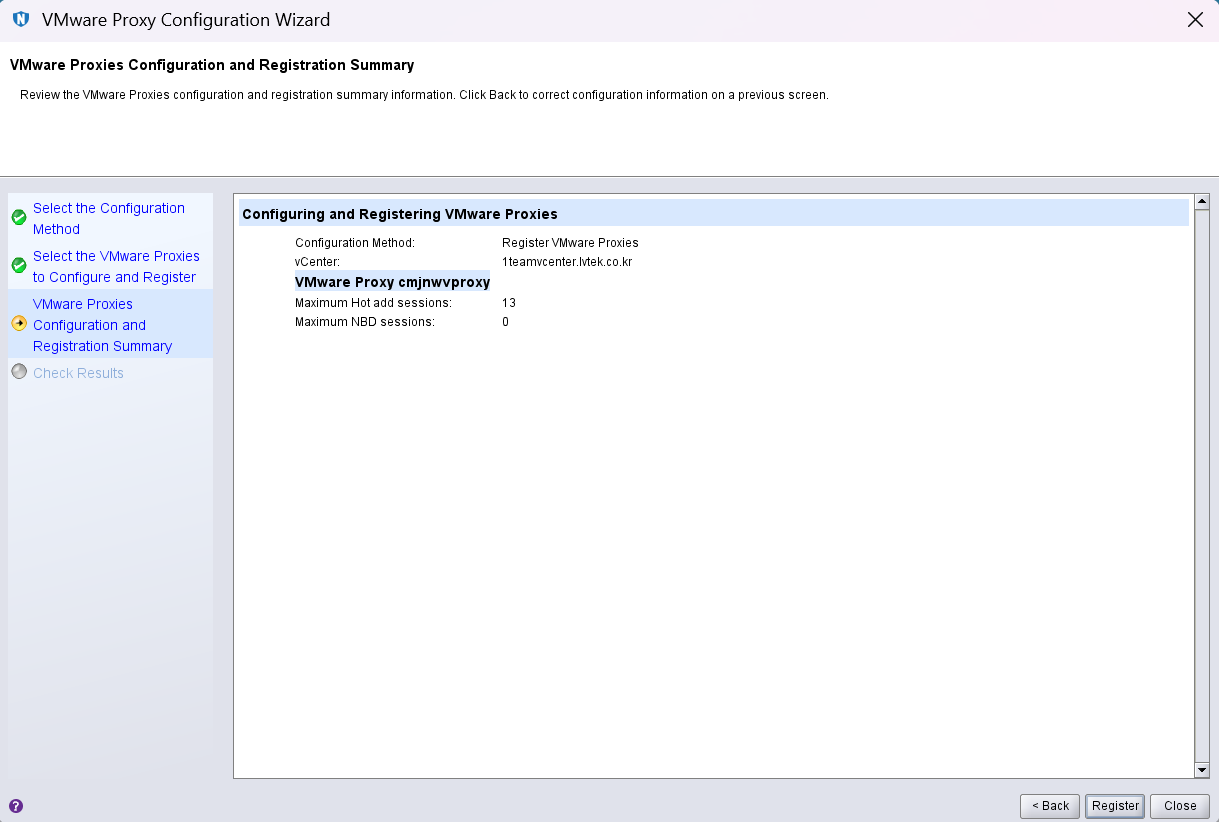Viewport: 1219px width, 822px height.
Task: Click the Register button
Action: click(1115, 806)
